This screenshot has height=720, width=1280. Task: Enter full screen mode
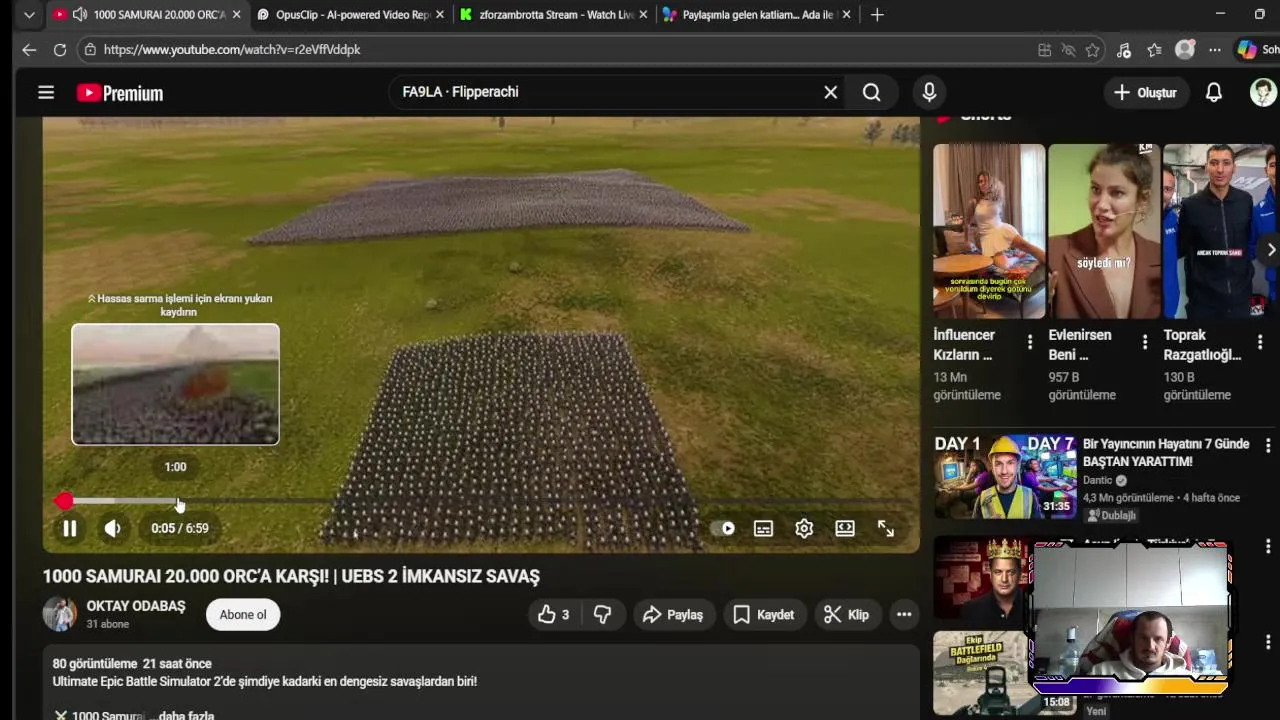[886, 528]
